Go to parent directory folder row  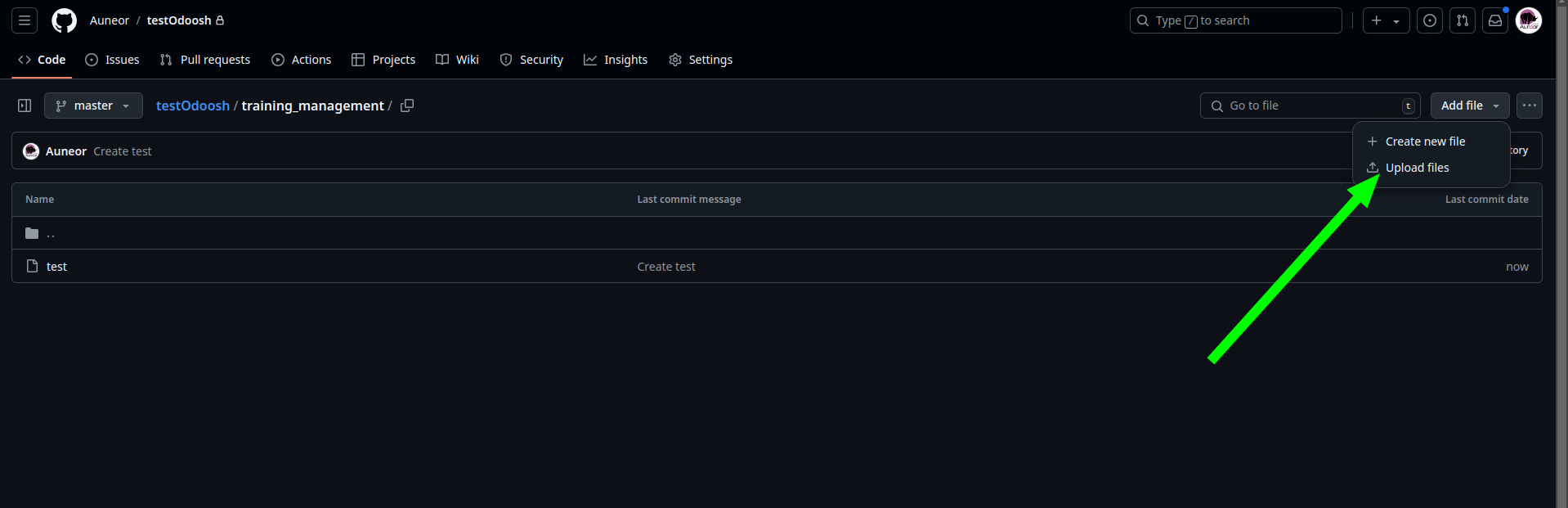click(51, 234)
